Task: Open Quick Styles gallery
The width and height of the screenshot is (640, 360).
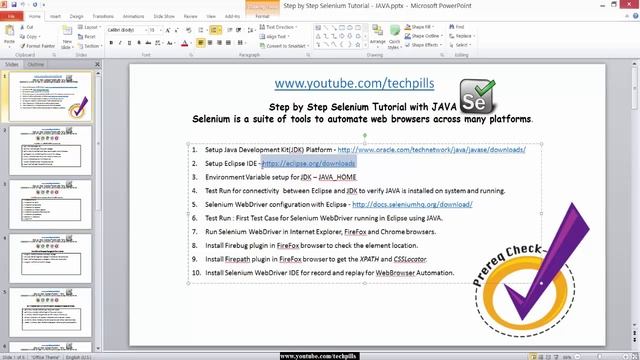Action: coord(394,37)
